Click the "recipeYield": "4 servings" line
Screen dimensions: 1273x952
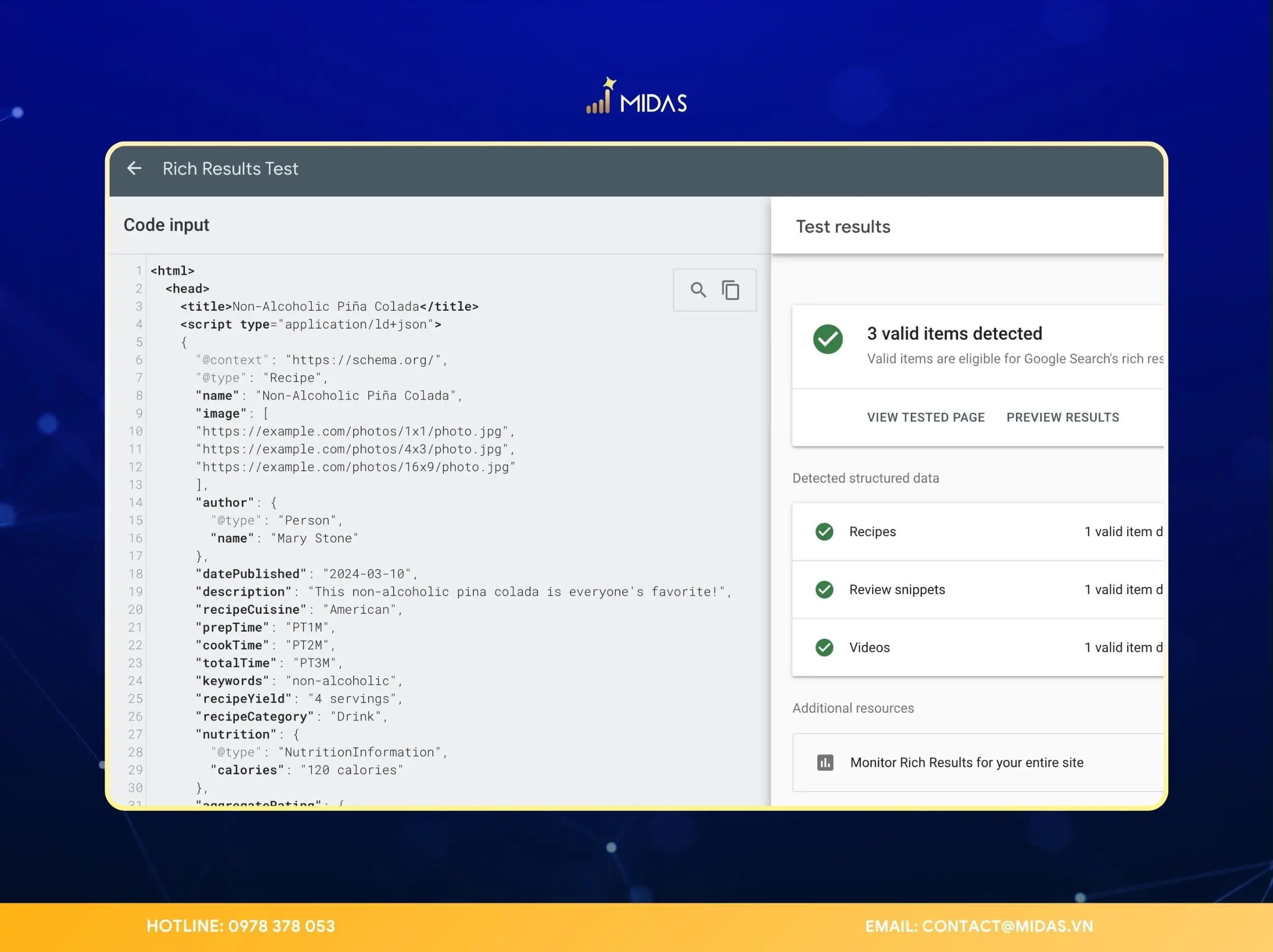299,699
